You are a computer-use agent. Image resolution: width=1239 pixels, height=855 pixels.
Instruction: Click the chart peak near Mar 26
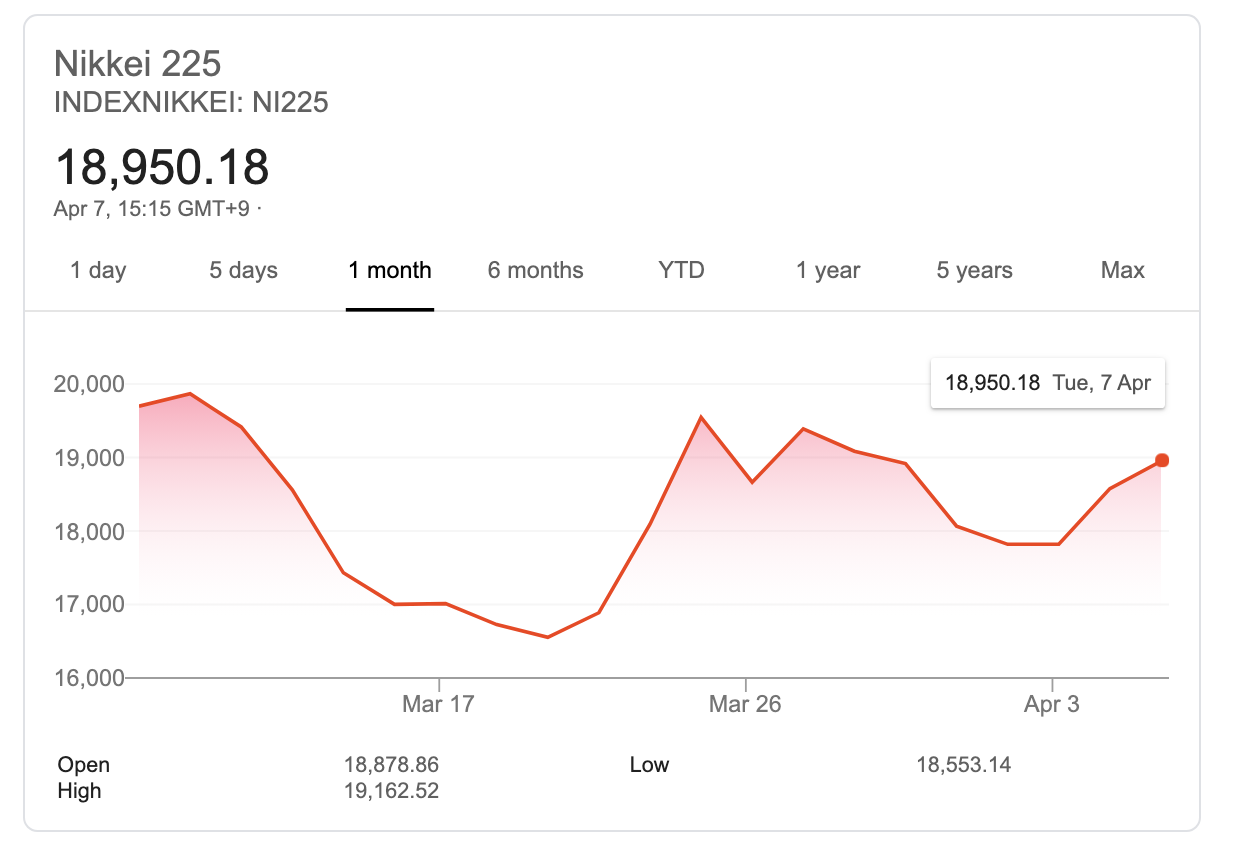point(701,415)
